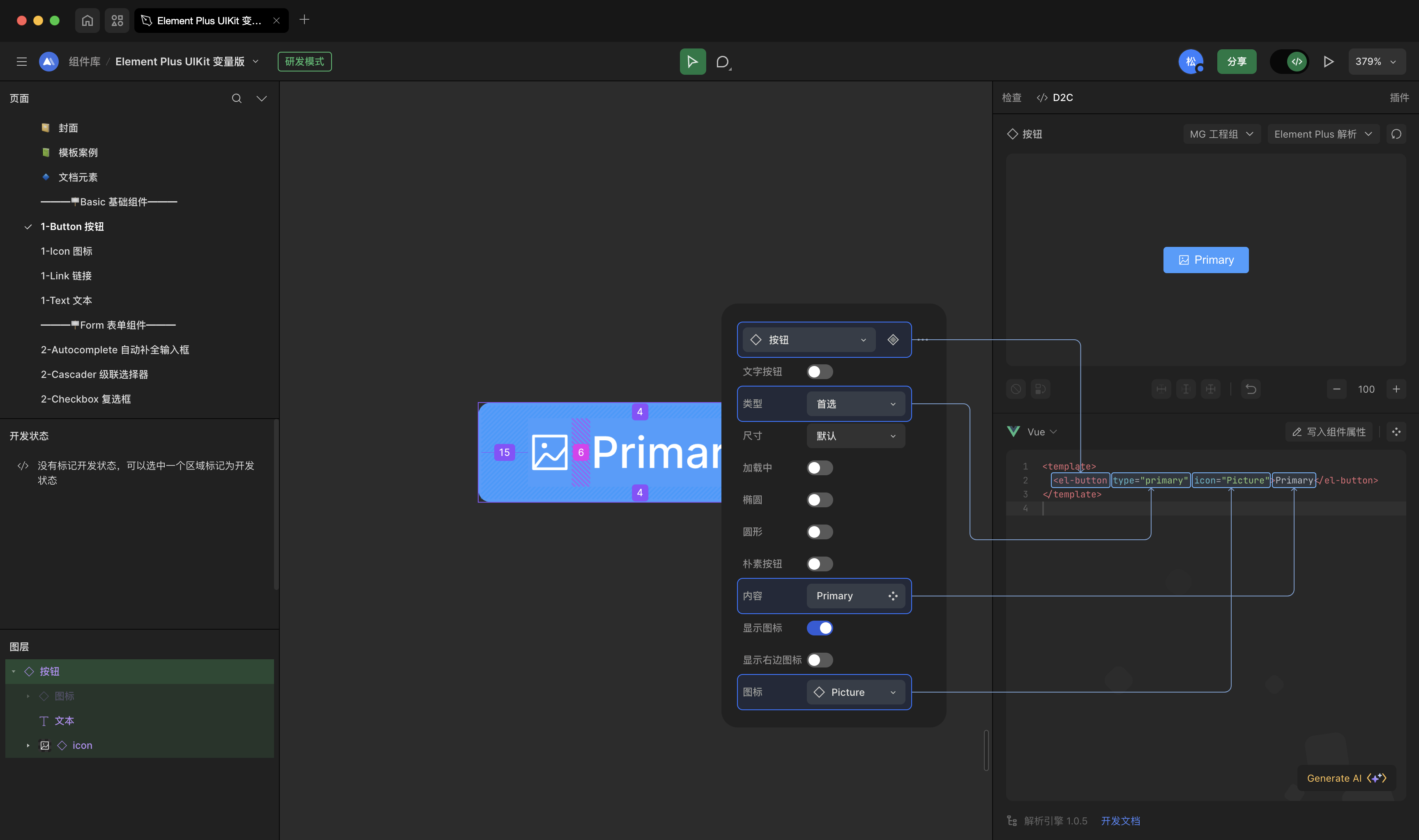Open the MG 工程组 dropdown

(x=1221, y=134)
